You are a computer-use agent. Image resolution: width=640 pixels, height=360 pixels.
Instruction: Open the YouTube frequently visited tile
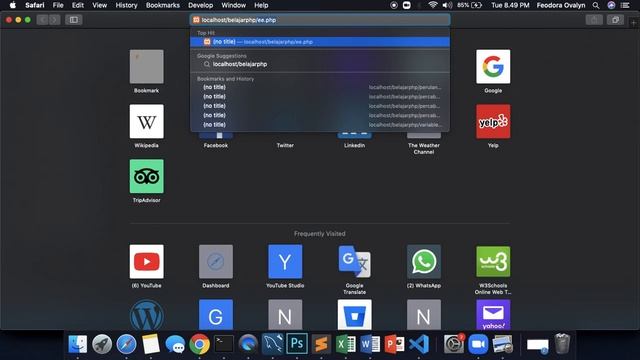coord(147,262)
